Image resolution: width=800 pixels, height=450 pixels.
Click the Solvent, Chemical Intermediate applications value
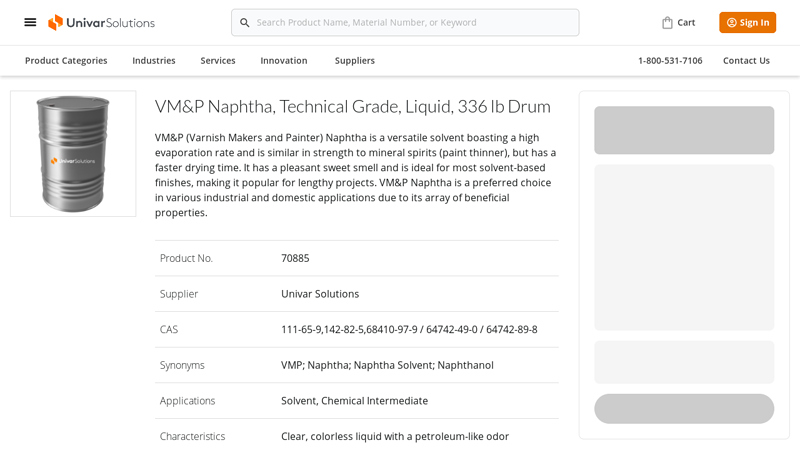point(355,401)
